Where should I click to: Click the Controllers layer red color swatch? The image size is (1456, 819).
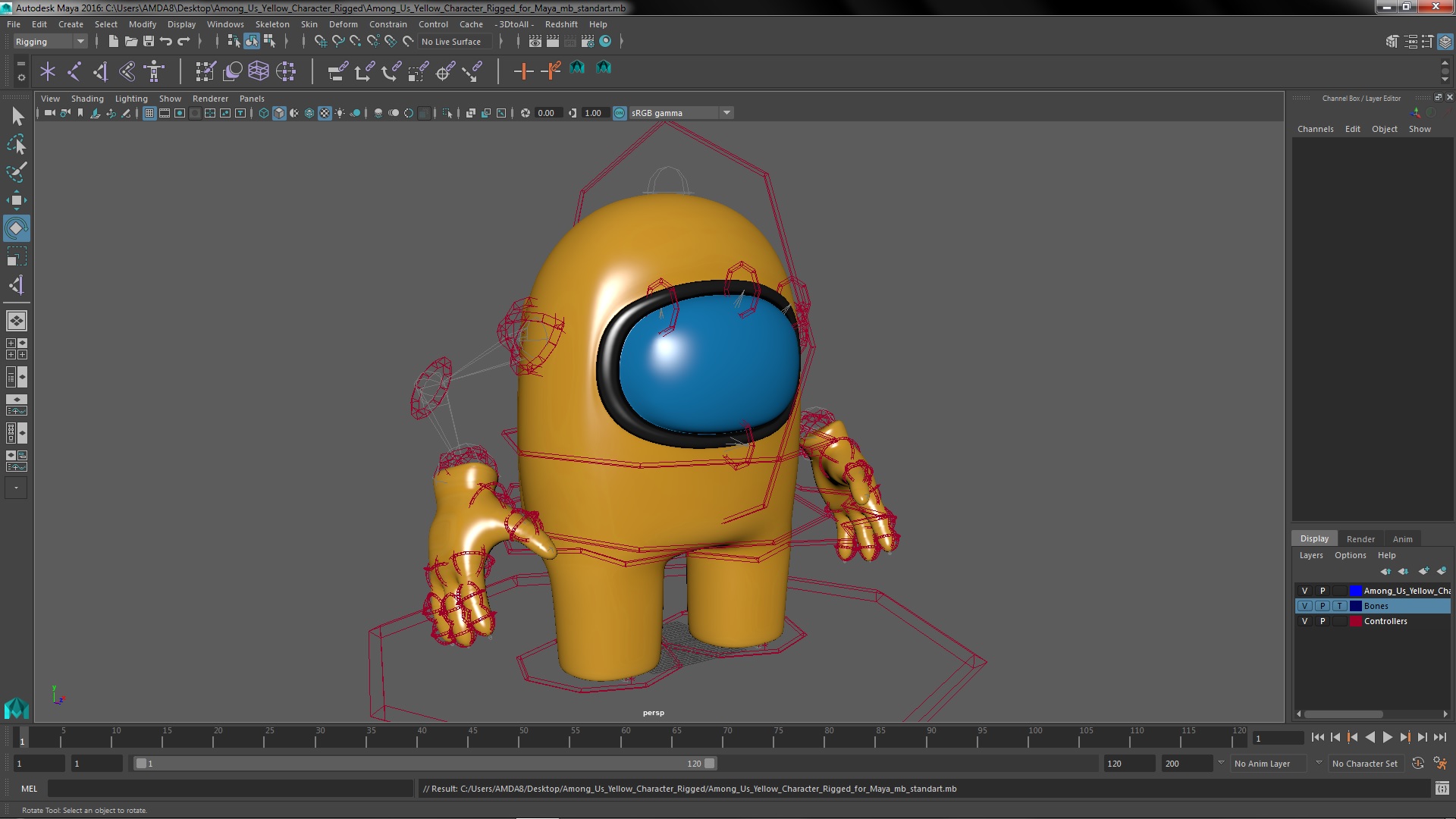tap(1355, 621)
